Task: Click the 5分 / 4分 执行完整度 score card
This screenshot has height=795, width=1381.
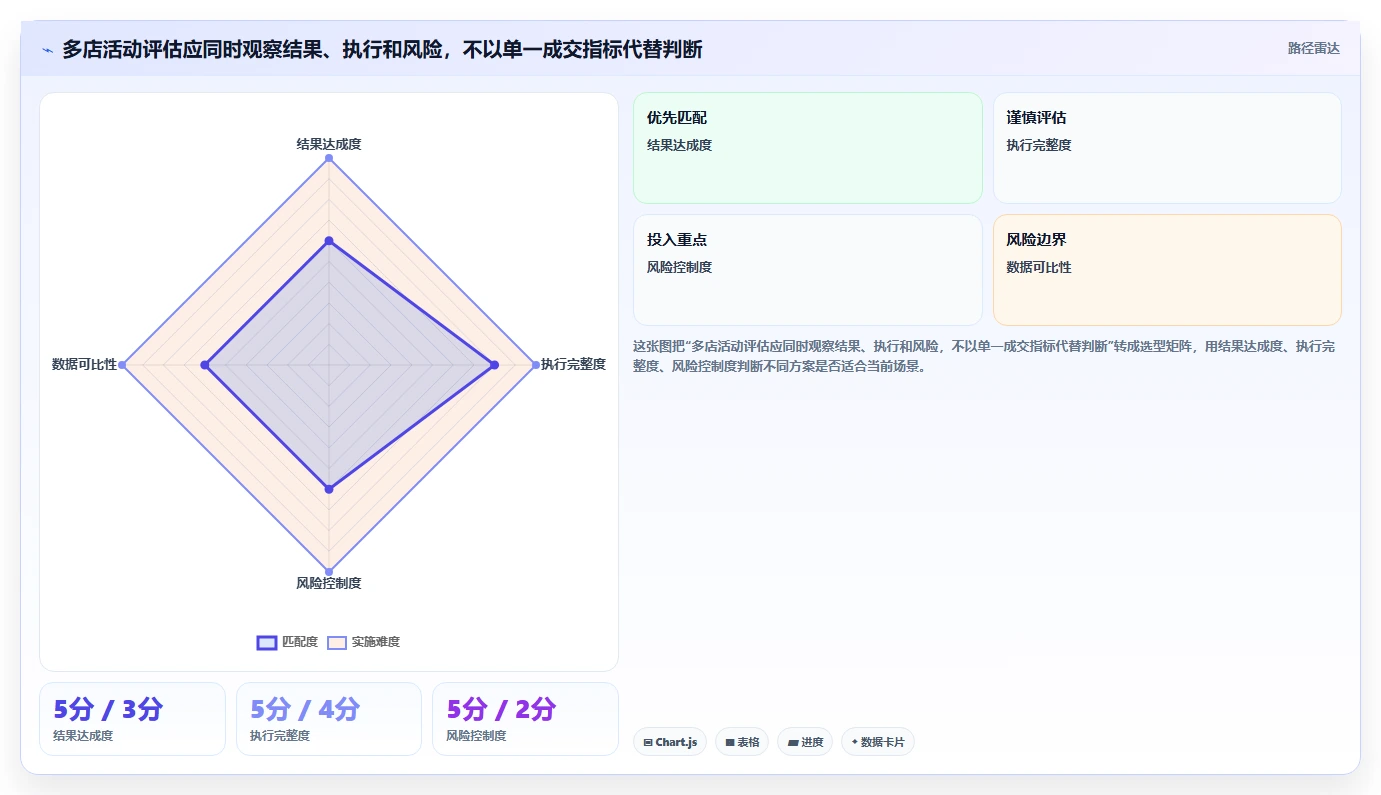Action: coord(329,719)
